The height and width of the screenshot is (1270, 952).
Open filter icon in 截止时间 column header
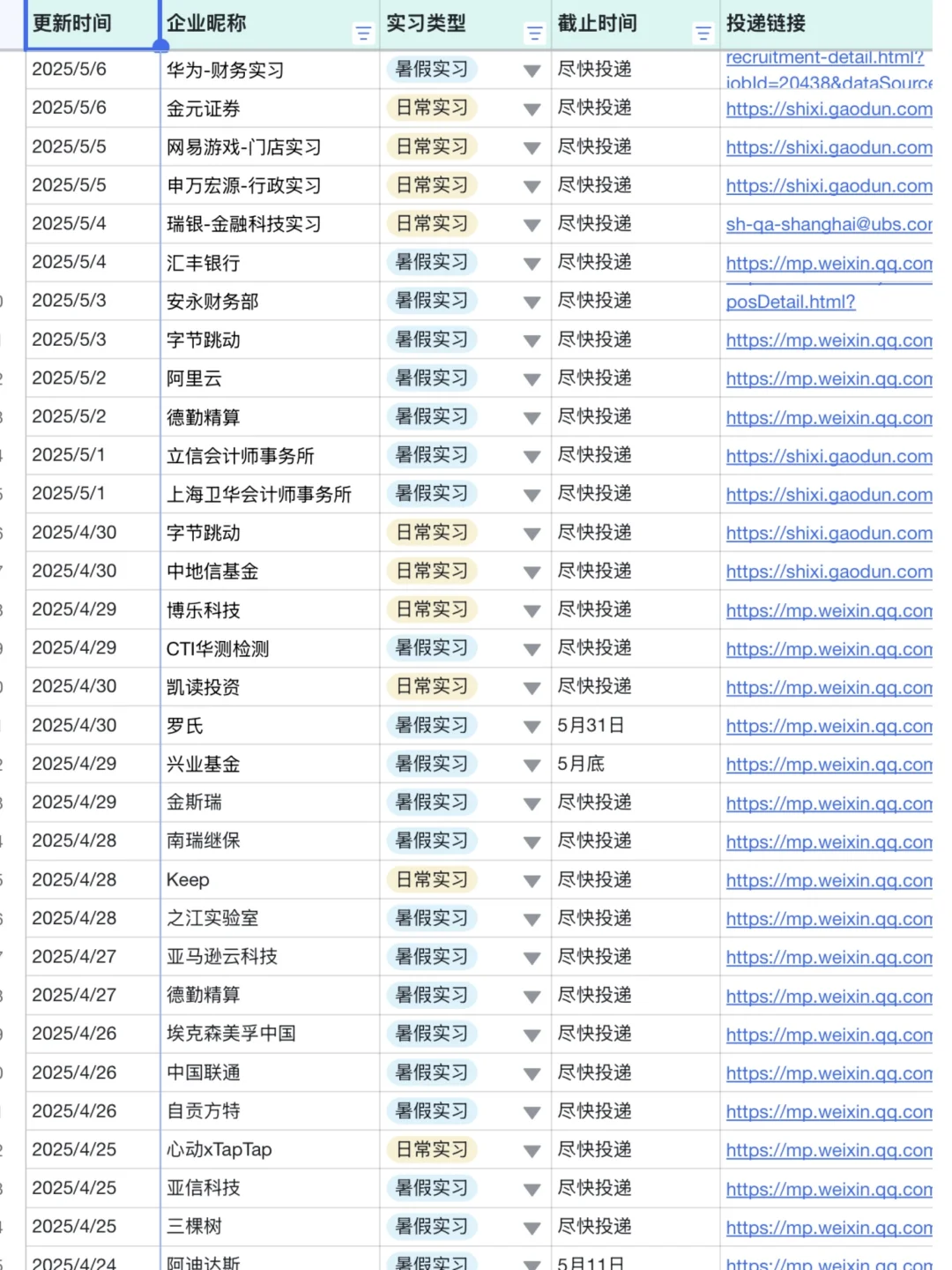coord(703,34)
